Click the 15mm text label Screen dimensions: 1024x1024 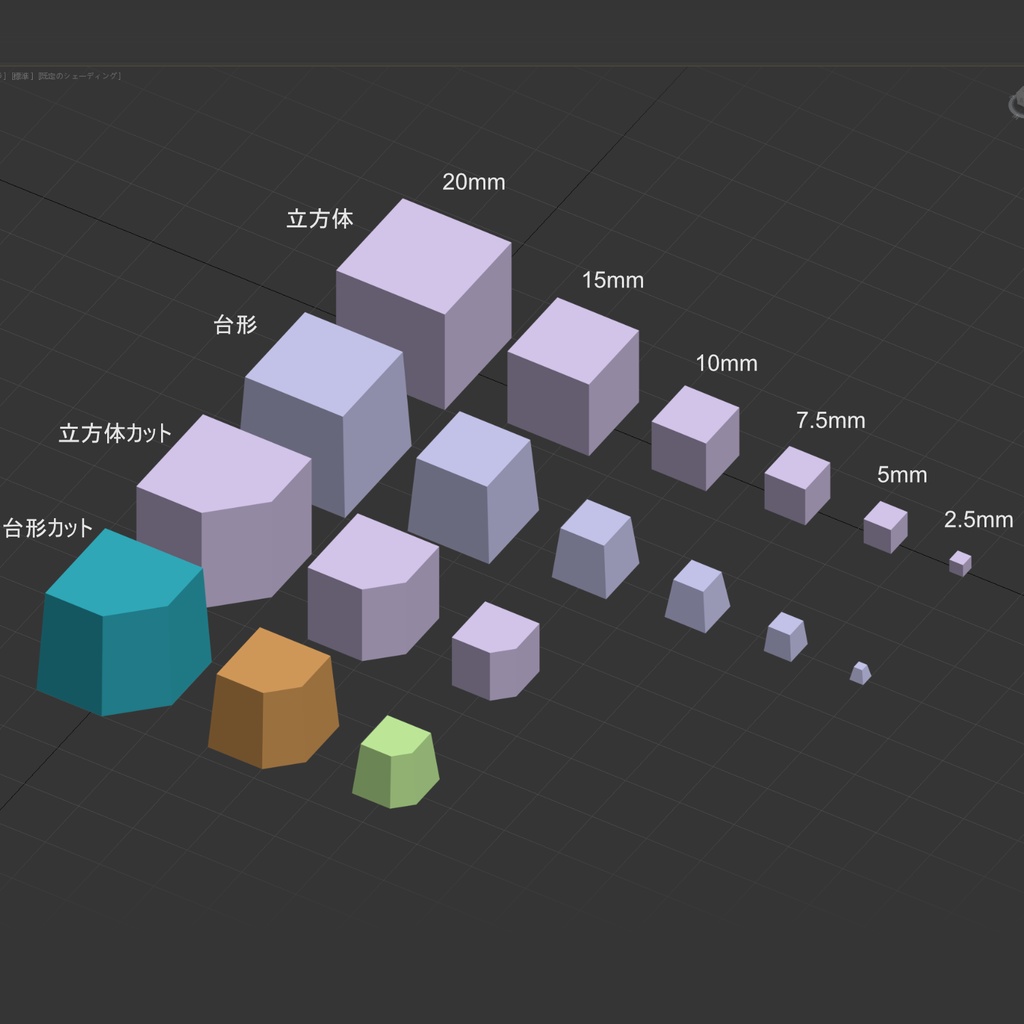pos(613,280)
